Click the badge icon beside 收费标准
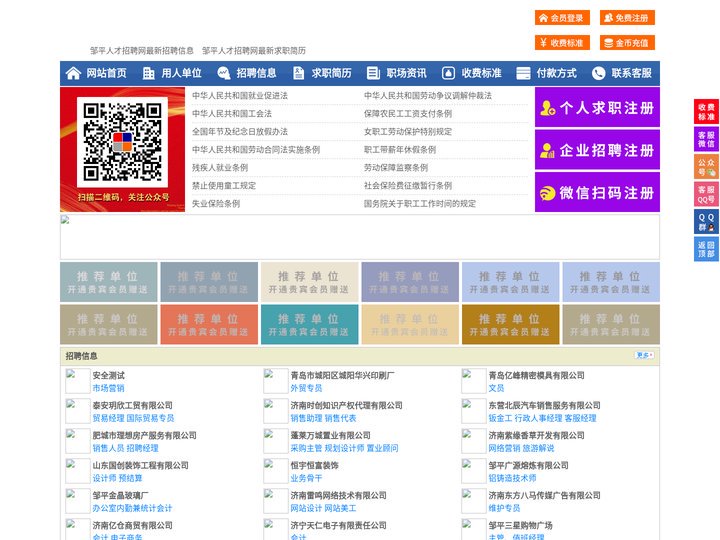 [448, 73]
